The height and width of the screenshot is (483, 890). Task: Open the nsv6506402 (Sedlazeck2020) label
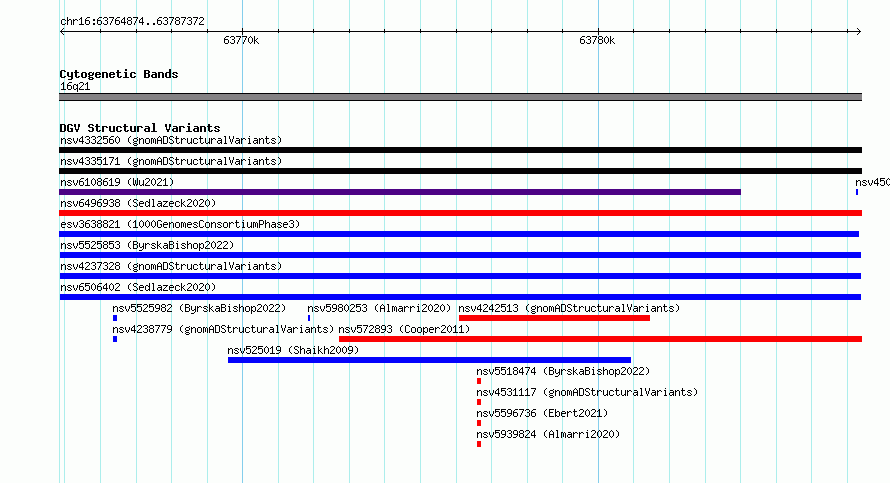[138, 287]
